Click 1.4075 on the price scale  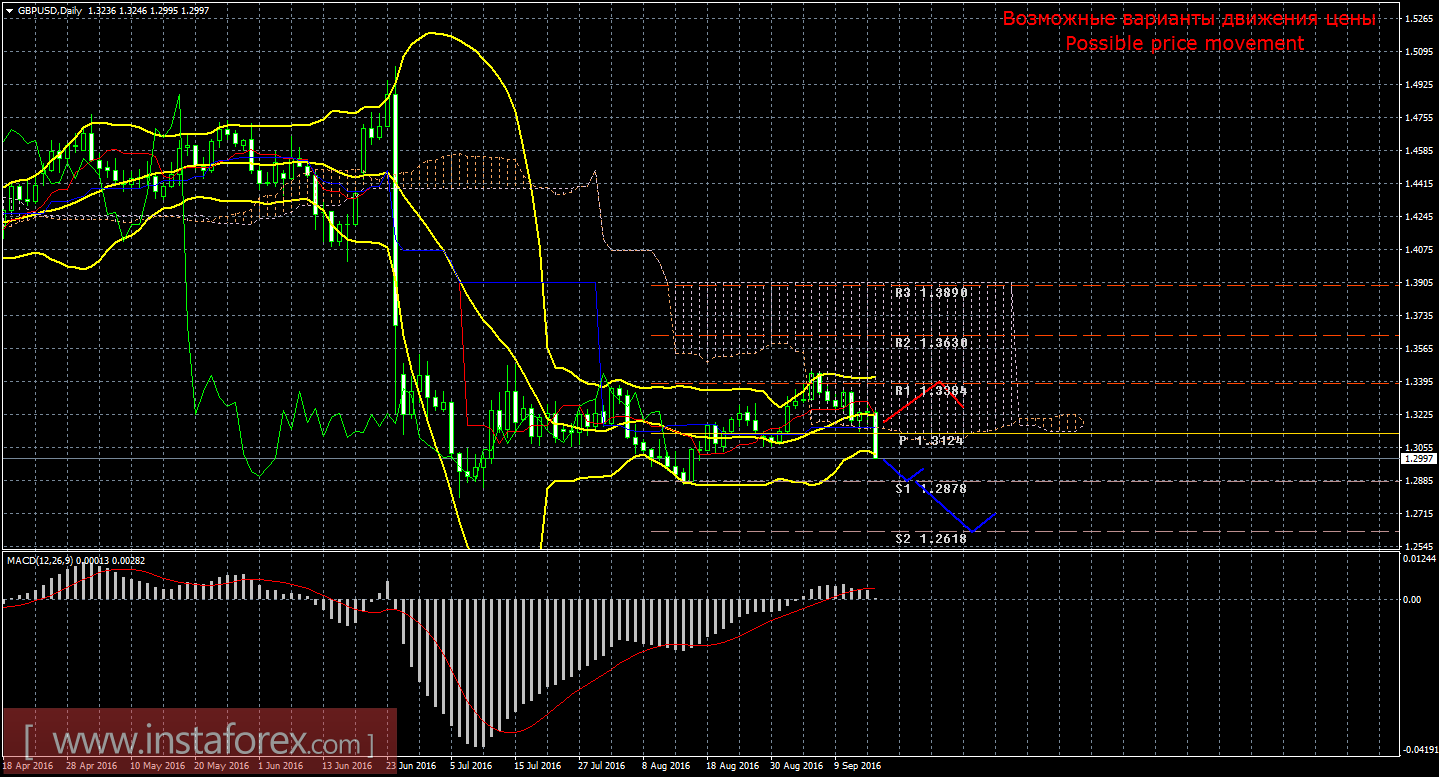coord(1418,250)
